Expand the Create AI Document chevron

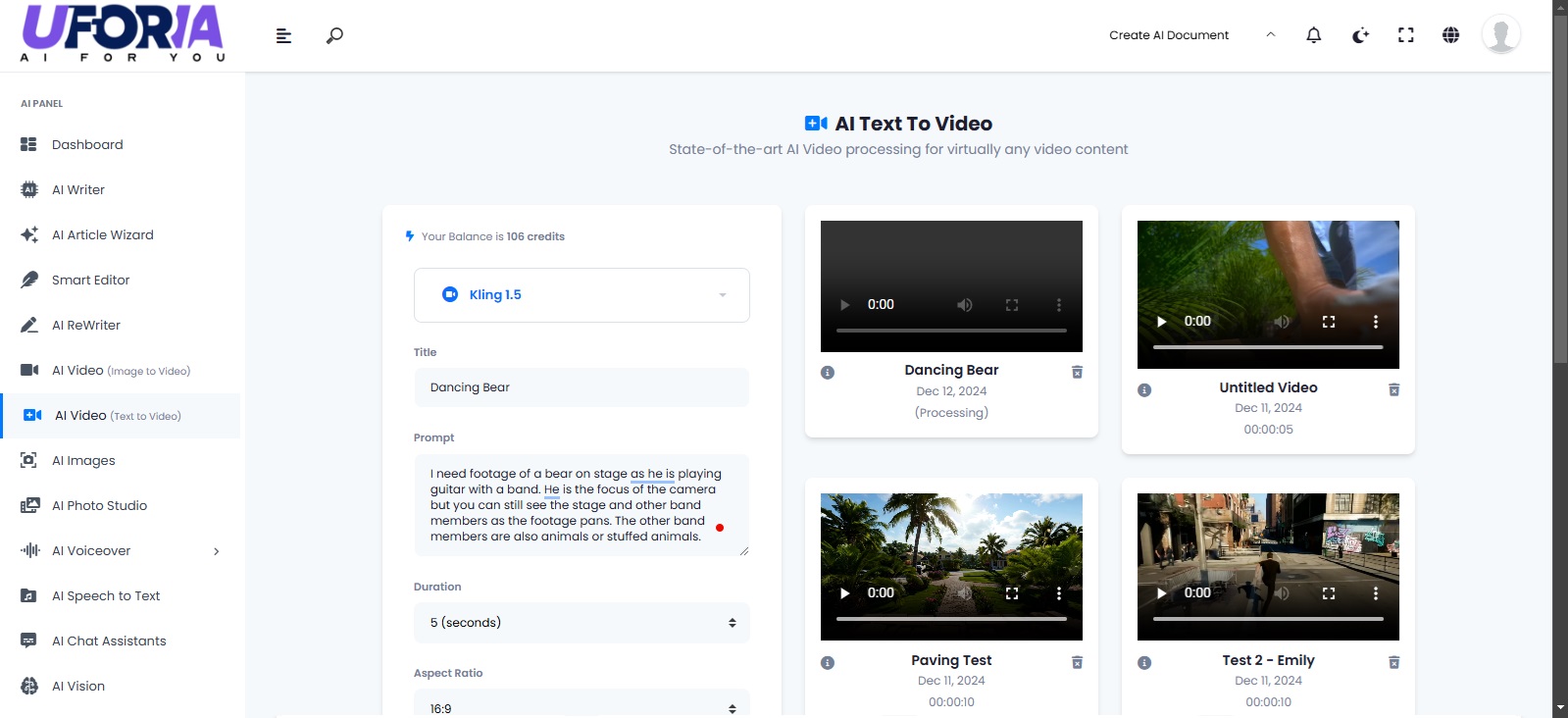[1271, 34]
